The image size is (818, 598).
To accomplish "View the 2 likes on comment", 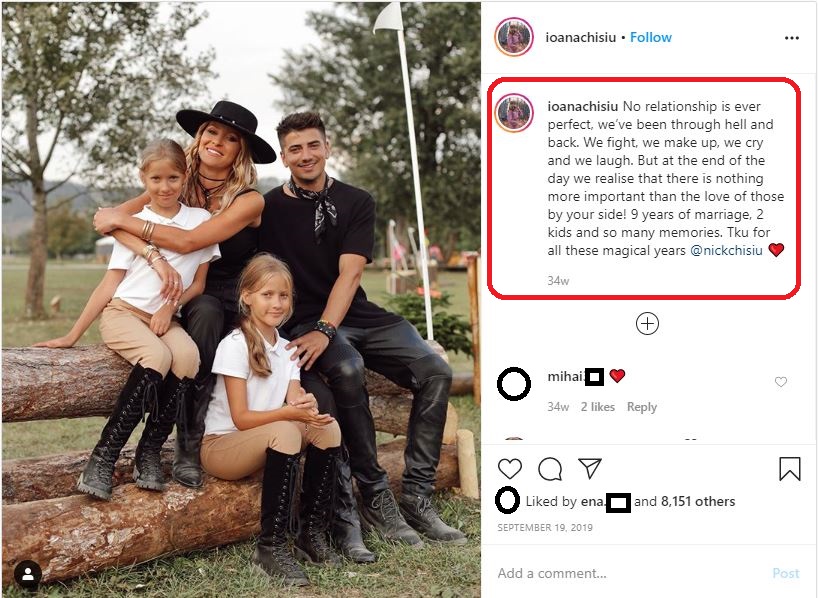I will 596,407.
